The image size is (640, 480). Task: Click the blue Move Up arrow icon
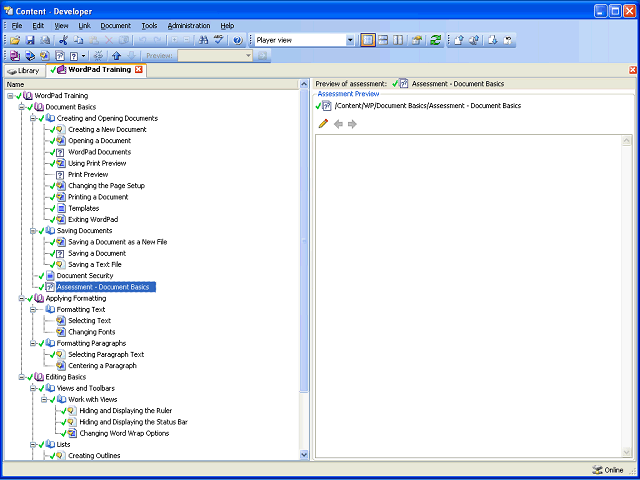117,56
